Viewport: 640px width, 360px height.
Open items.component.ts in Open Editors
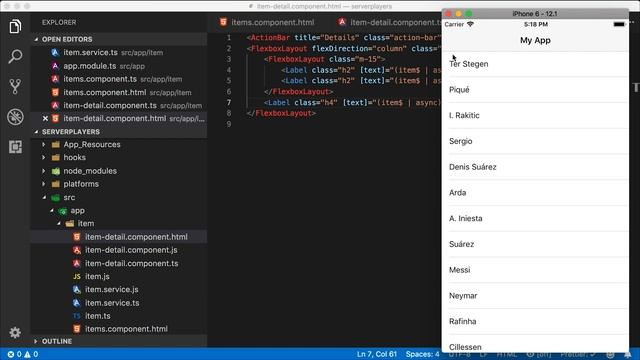(x=118, y=79)
